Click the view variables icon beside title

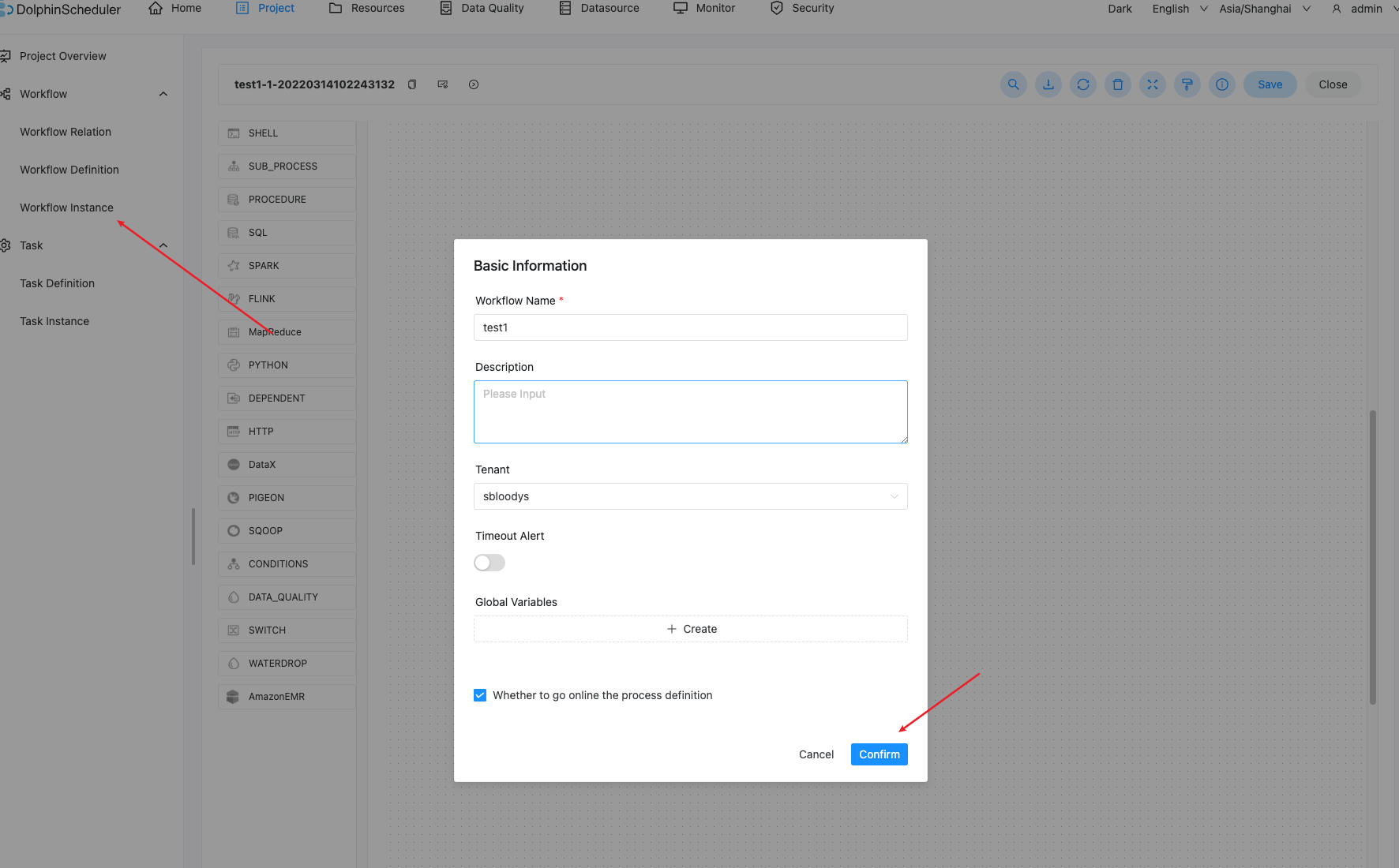click(x=443, y=84)
